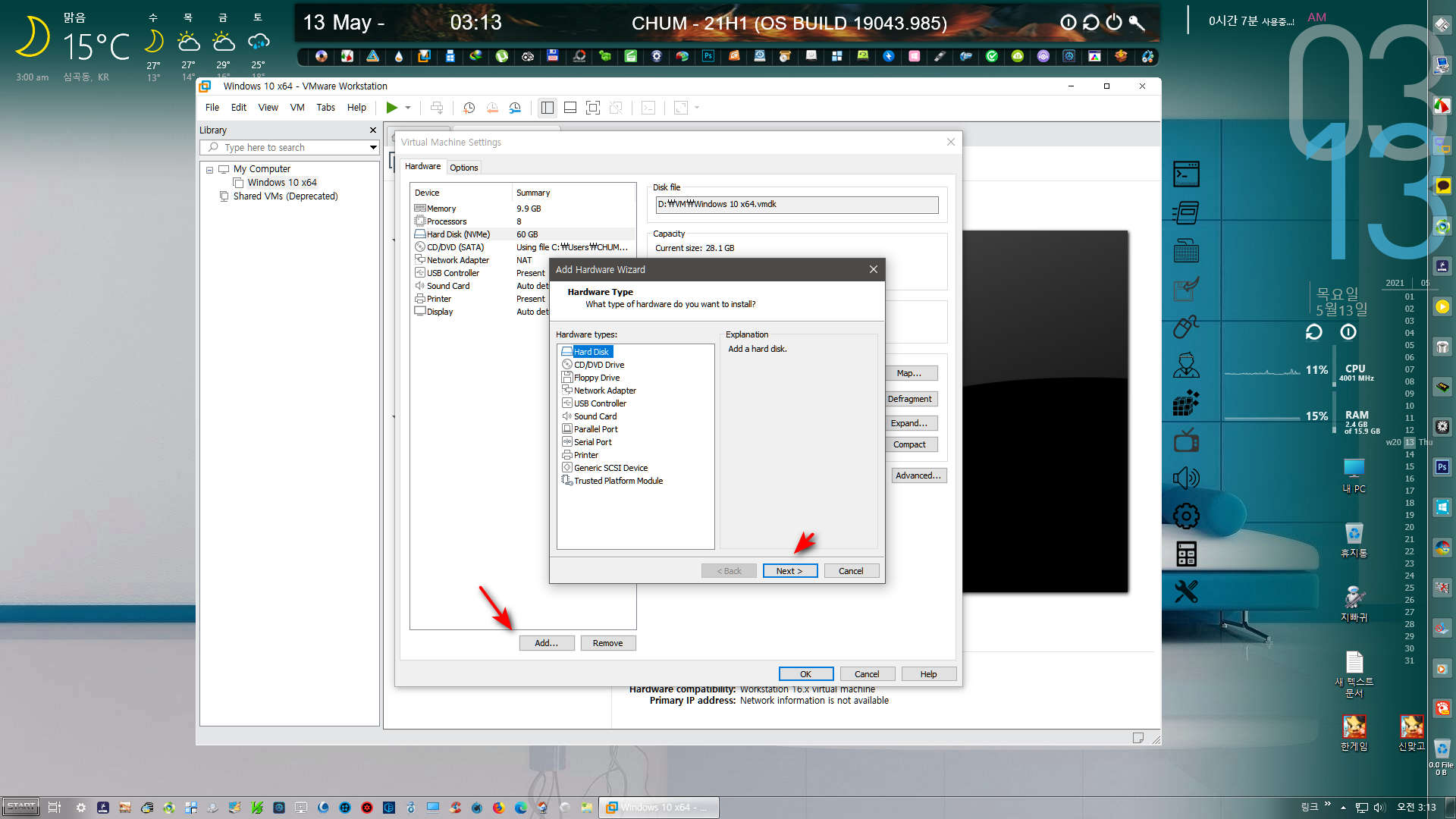This screenshot has height=819, width=1456.
Task: Open the library search filter dropdown
Action: (373, 148)
